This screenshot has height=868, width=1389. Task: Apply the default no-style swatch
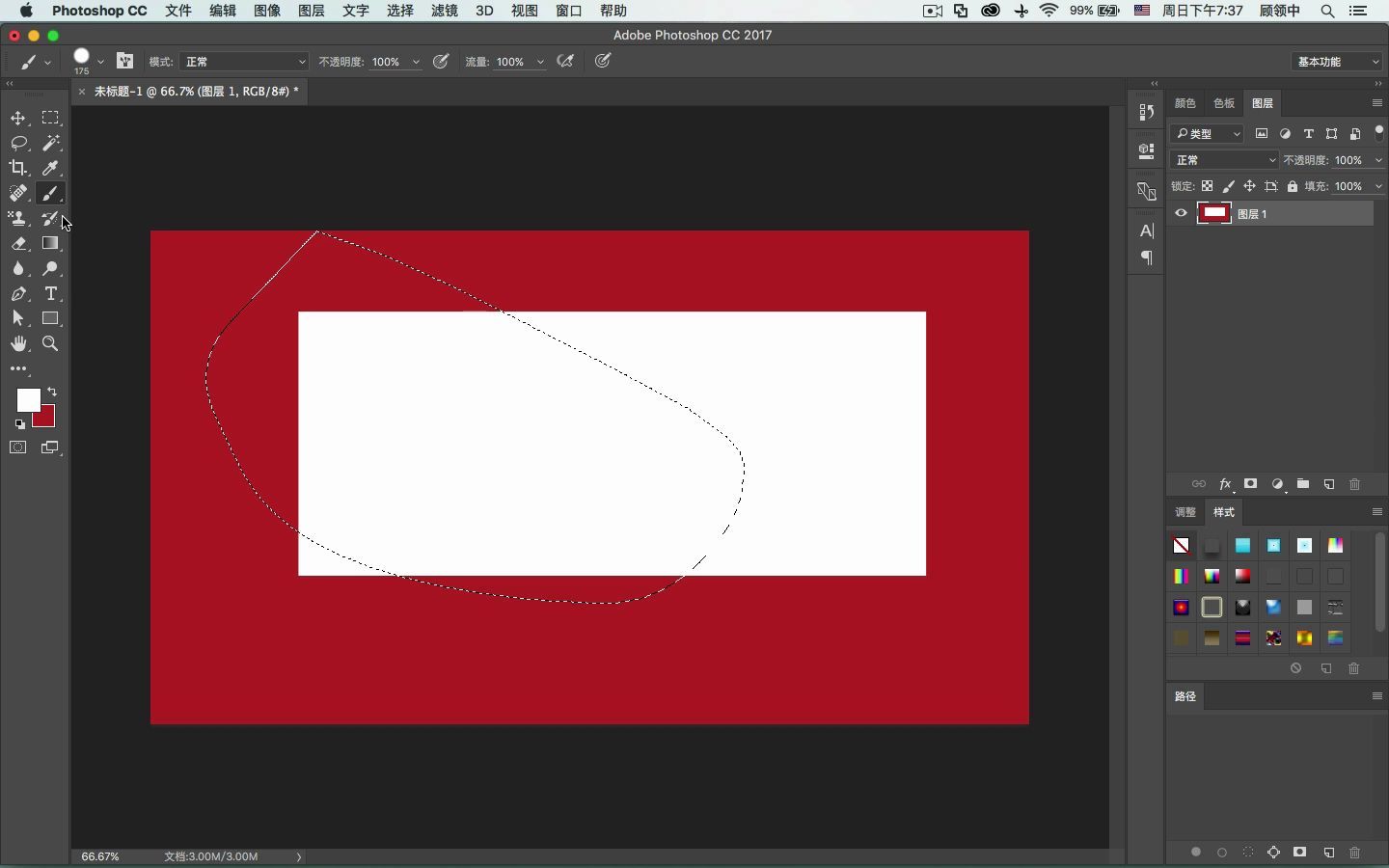tap(1182, 546)
